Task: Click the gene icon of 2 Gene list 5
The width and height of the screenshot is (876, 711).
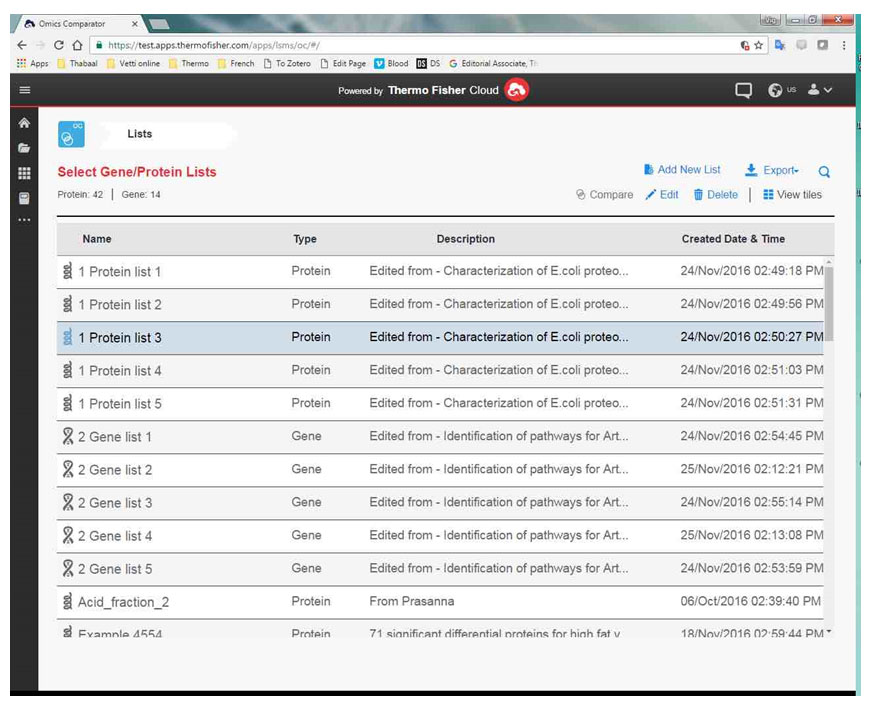Action: 68,567
